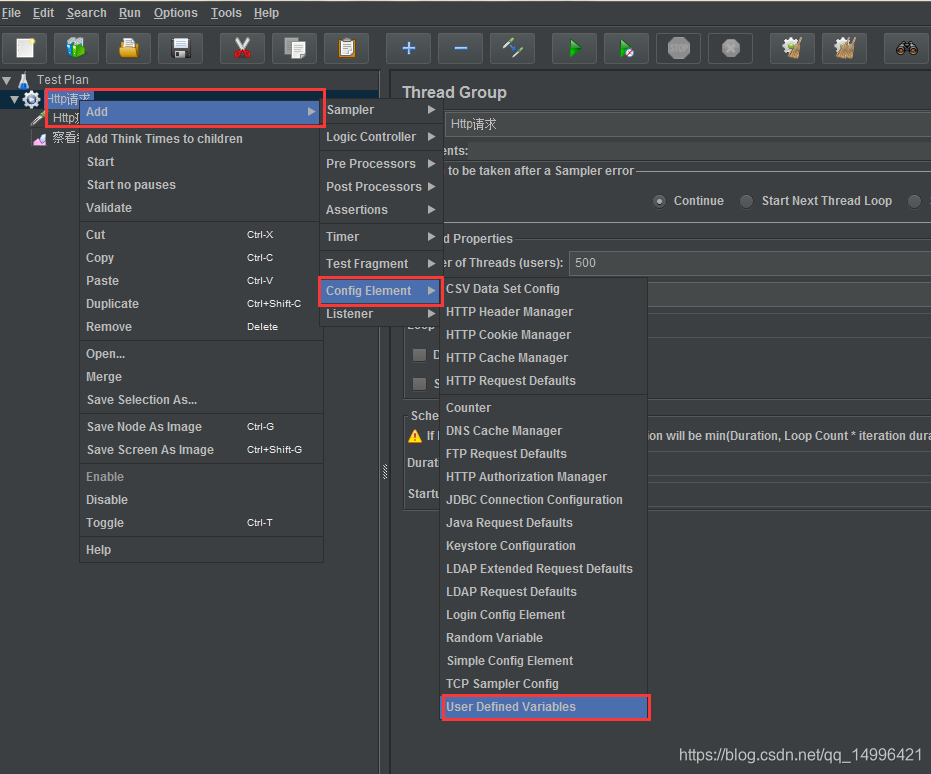The height and width of the screenshot is (774, 931).
Task: Click the Cut scissors icon
Action: tap(242, 48)
